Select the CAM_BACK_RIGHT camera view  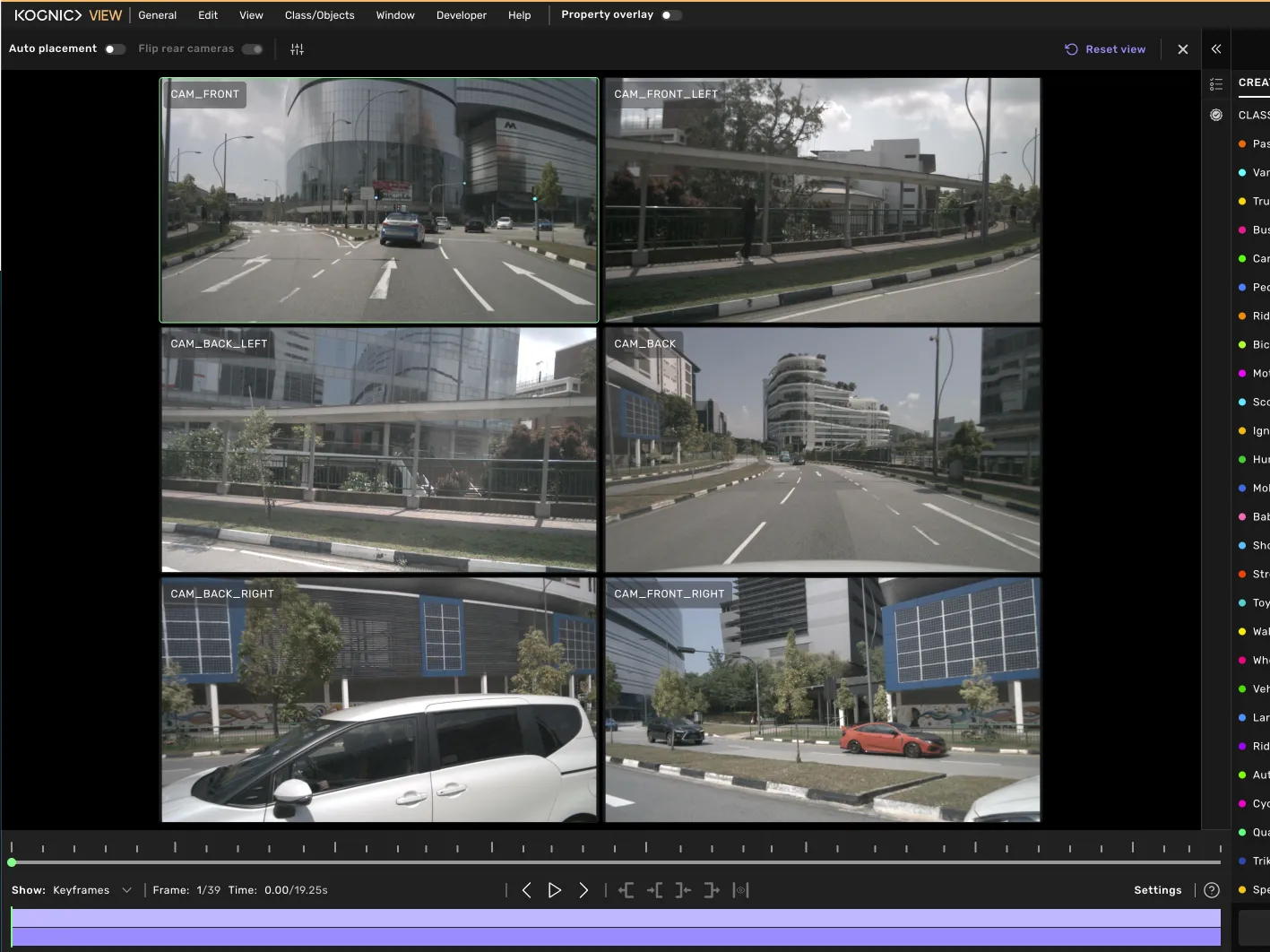379,700
